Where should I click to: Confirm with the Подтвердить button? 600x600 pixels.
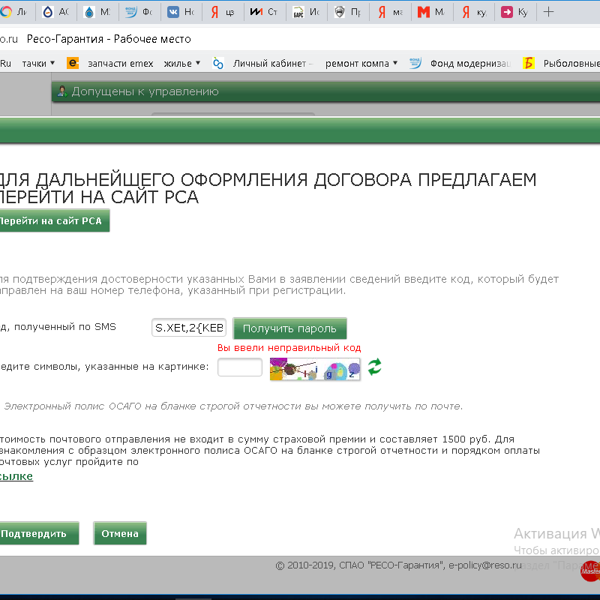pos(39,533)
